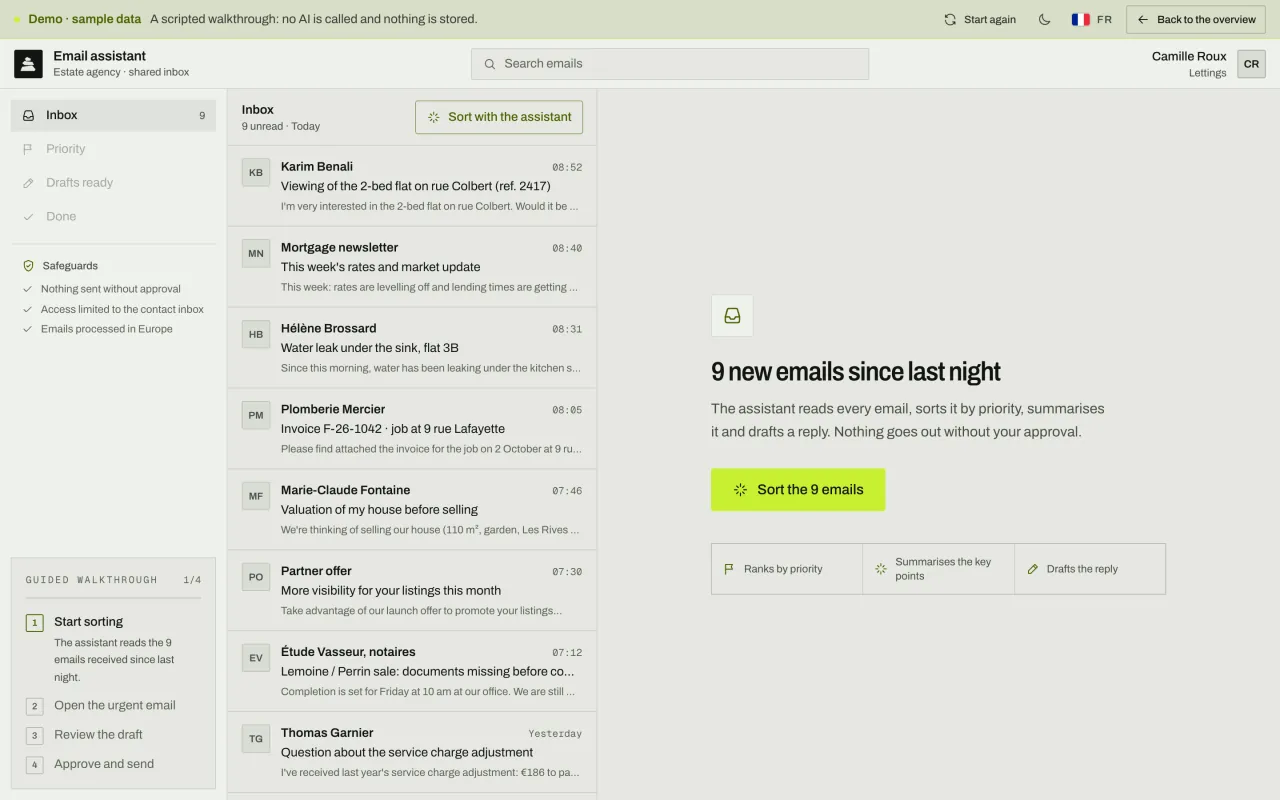Click the Email assistant logo icon

point(28,64)
